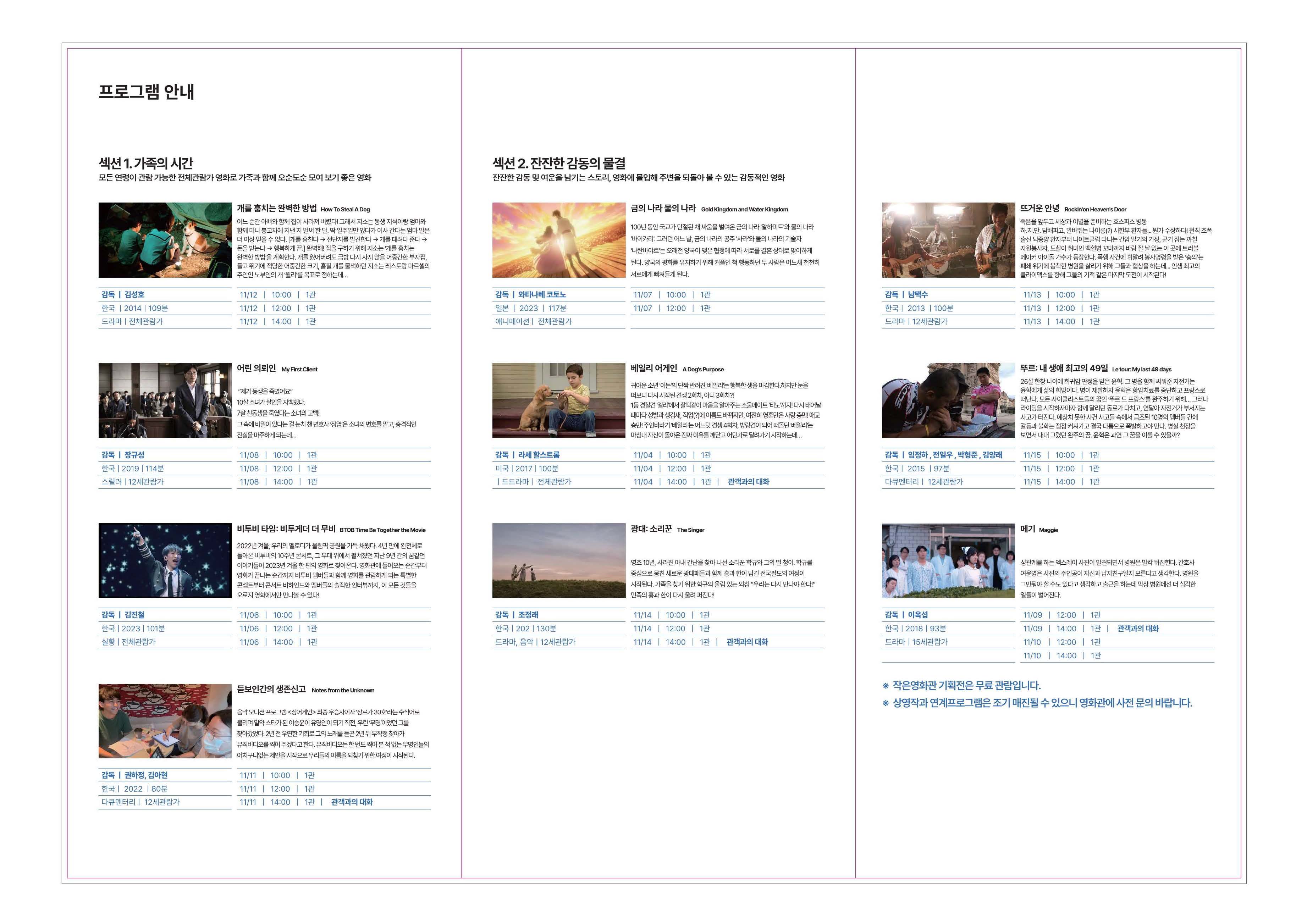Click the title '뜨거운 안녕'
1307x924 pixels.
1040,208
